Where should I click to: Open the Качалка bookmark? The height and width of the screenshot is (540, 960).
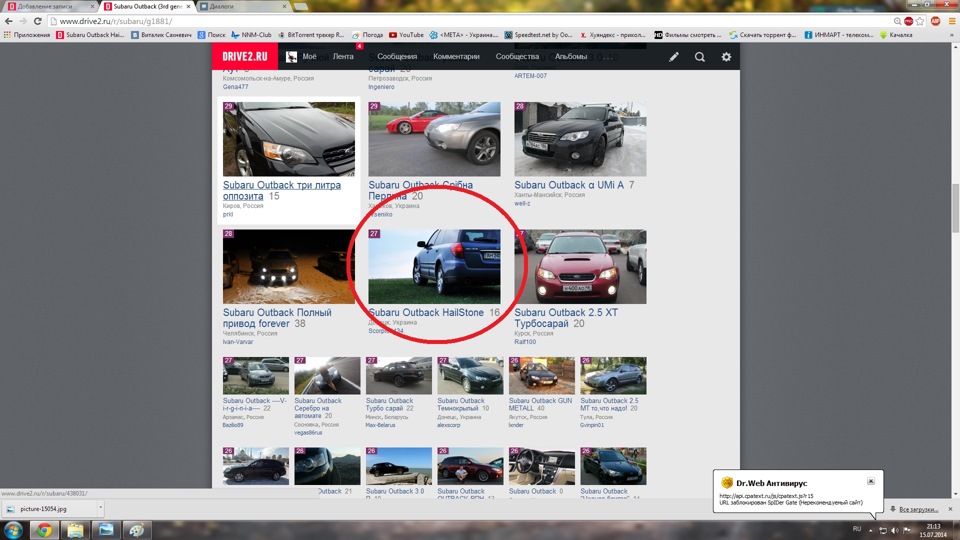[x=896, y=35]
